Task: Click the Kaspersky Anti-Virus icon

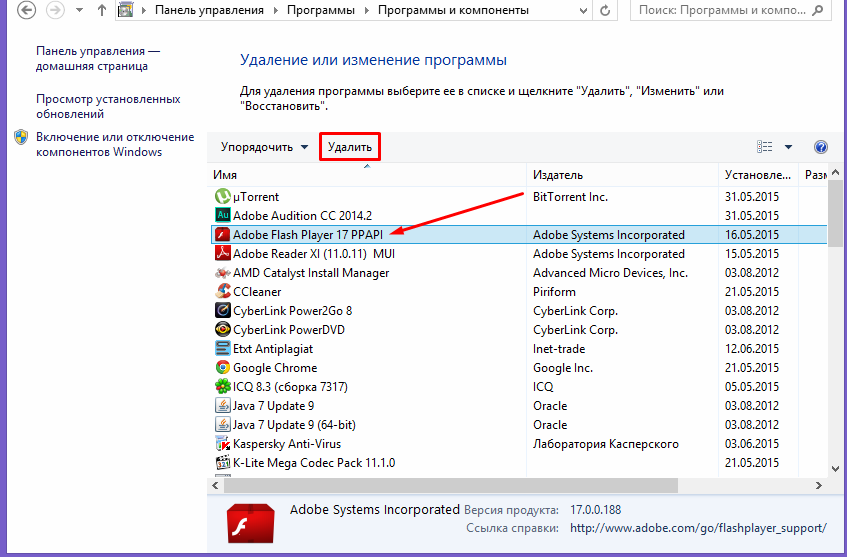Action: click(223, 444)
